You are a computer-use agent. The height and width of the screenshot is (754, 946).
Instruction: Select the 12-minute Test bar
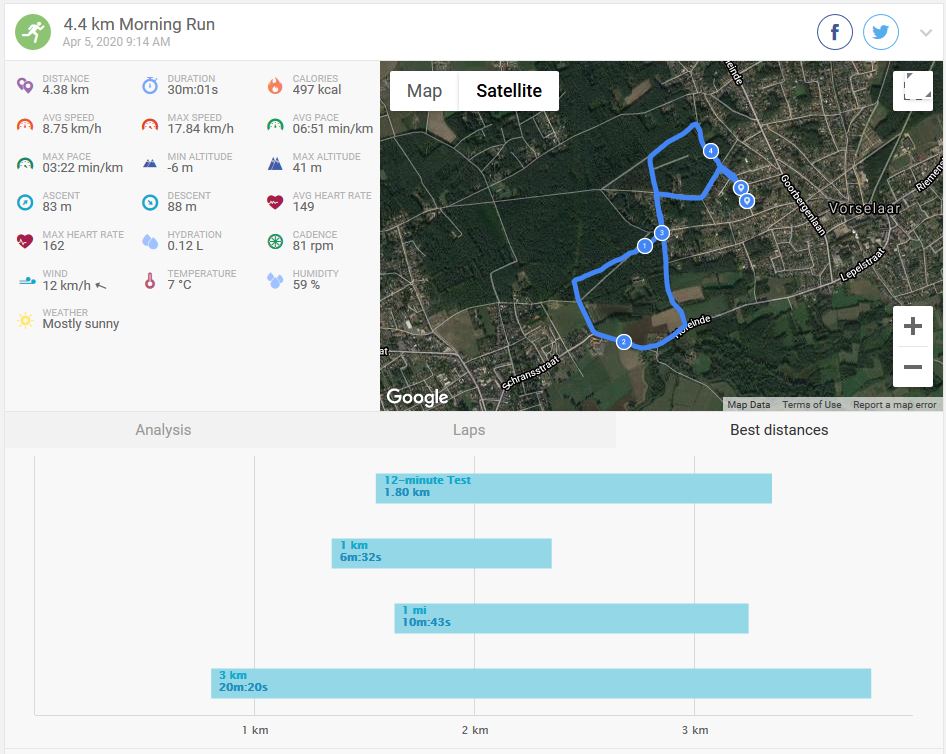tap(573, 488)
